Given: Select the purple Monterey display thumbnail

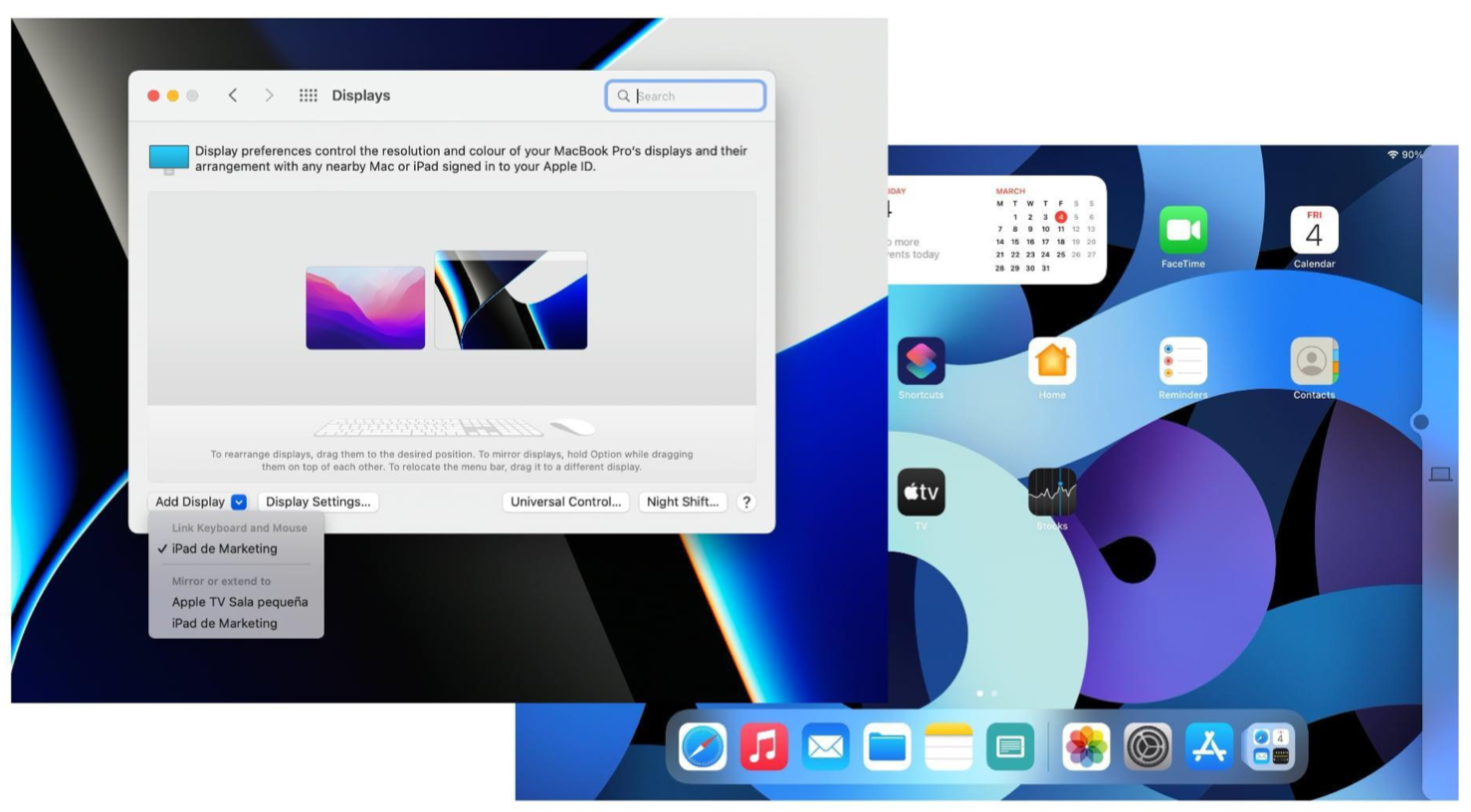Looking at the screenshot, I should tap(365, 307).
